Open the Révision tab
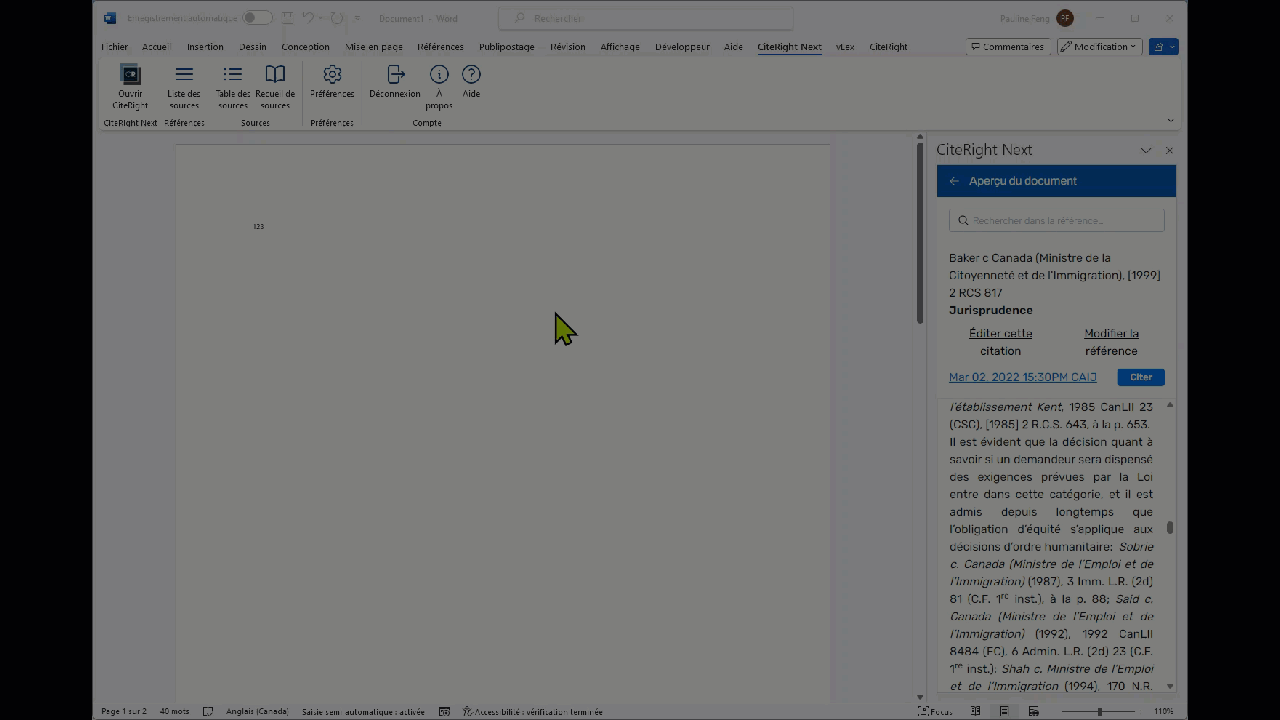 568,47
